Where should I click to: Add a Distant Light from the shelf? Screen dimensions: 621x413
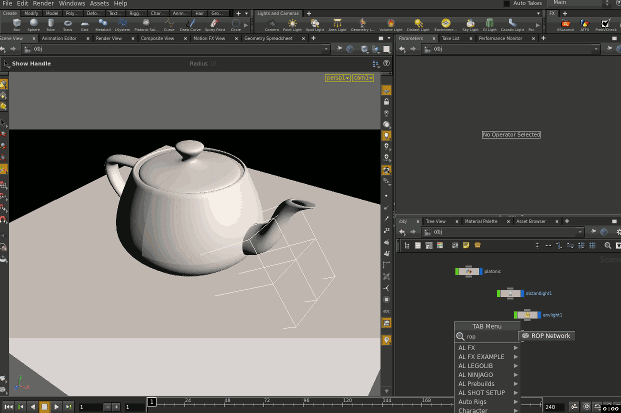click(x=418, y=25)
